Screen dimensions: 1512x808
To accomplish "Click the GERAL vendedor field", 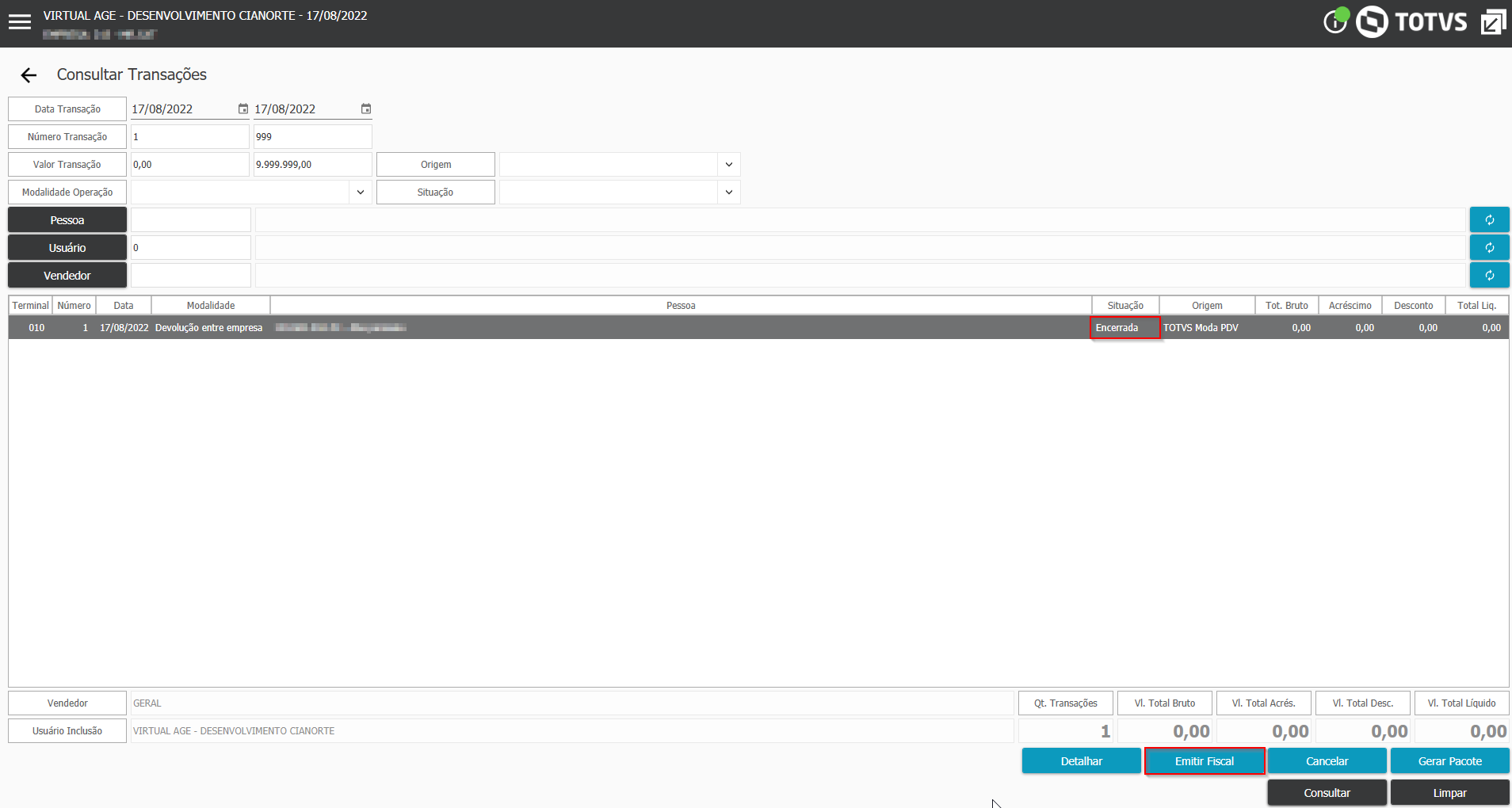I will 572,703.
